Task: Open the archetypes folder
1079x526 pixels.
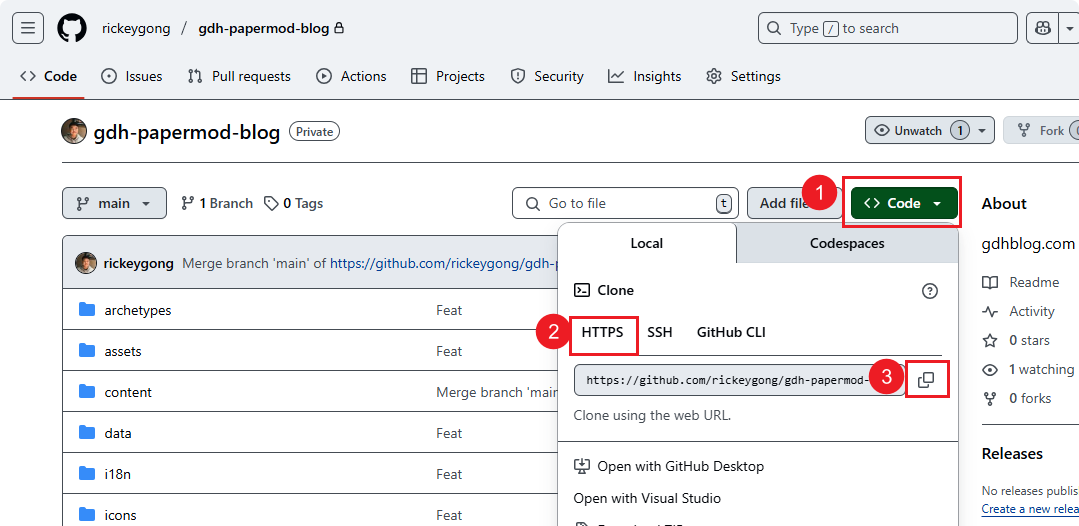Action: point(137,310)
